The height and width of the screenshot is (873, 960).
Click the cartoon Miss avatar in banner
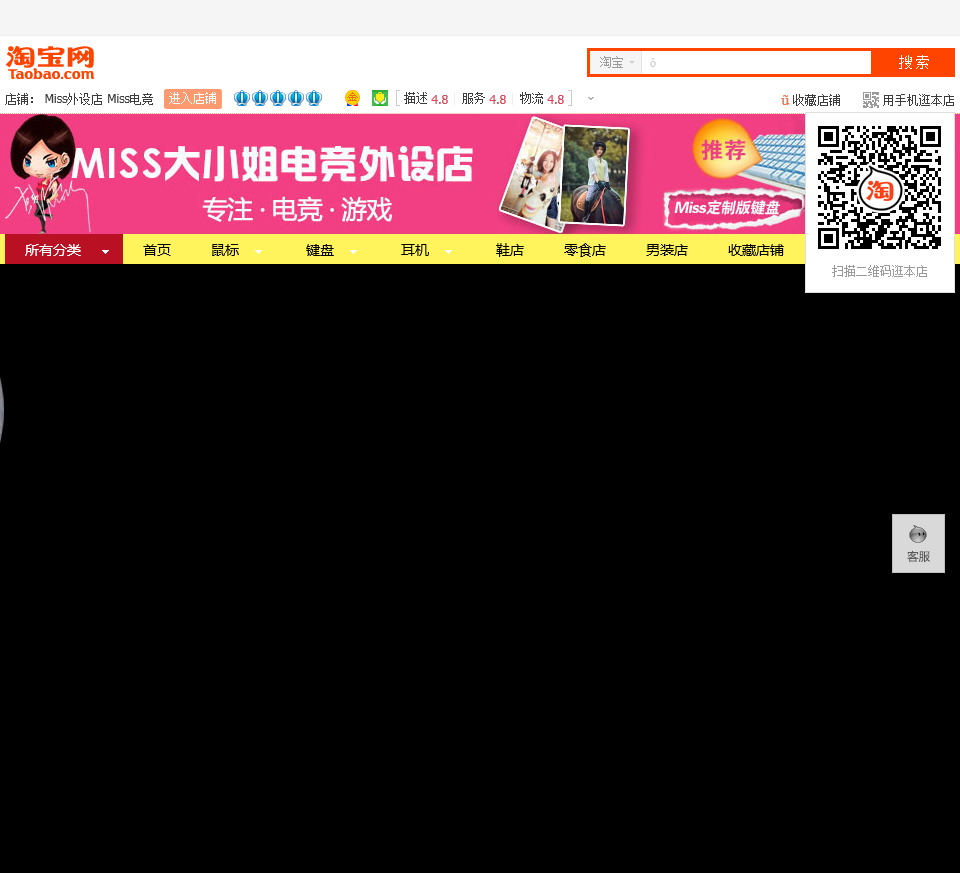pyautogui.click(x=42, y=173)
